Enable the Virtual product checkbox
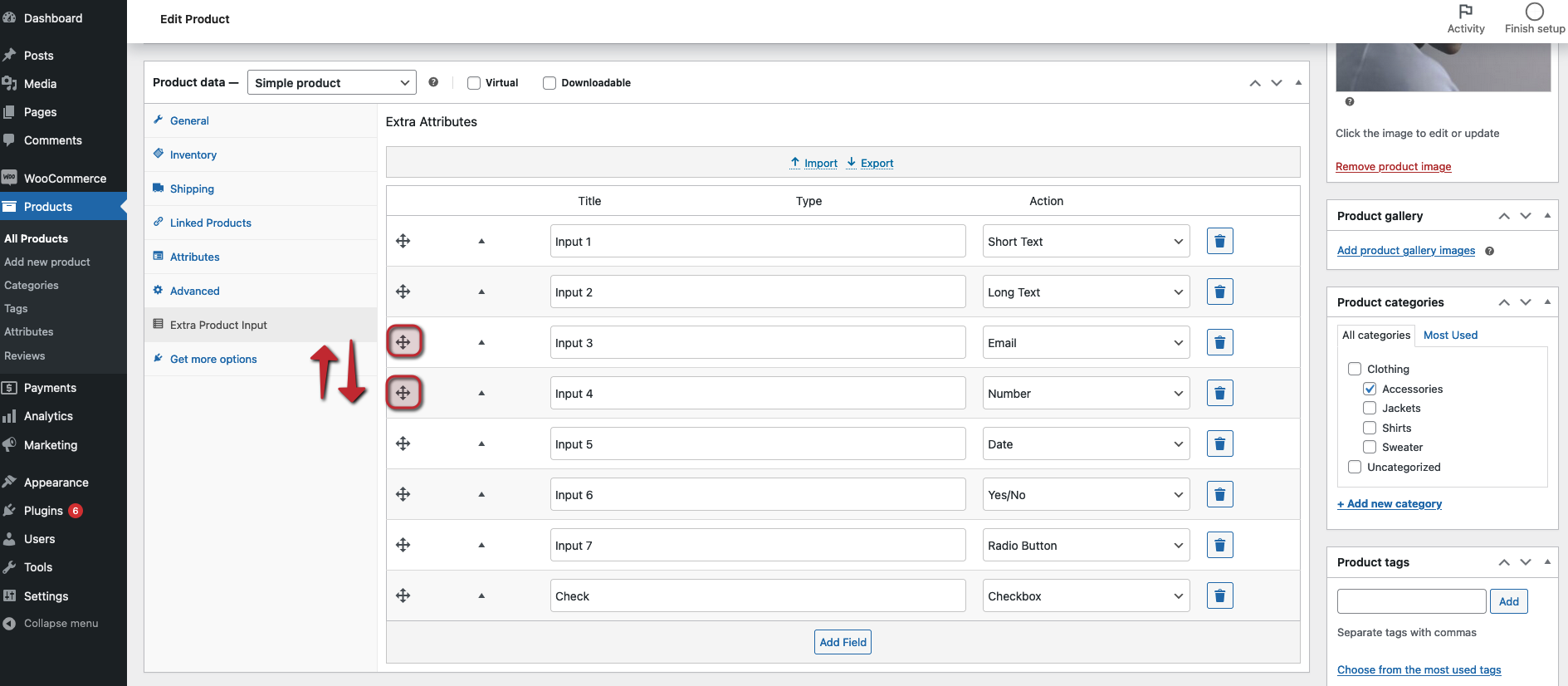 (x=474, y=83)
